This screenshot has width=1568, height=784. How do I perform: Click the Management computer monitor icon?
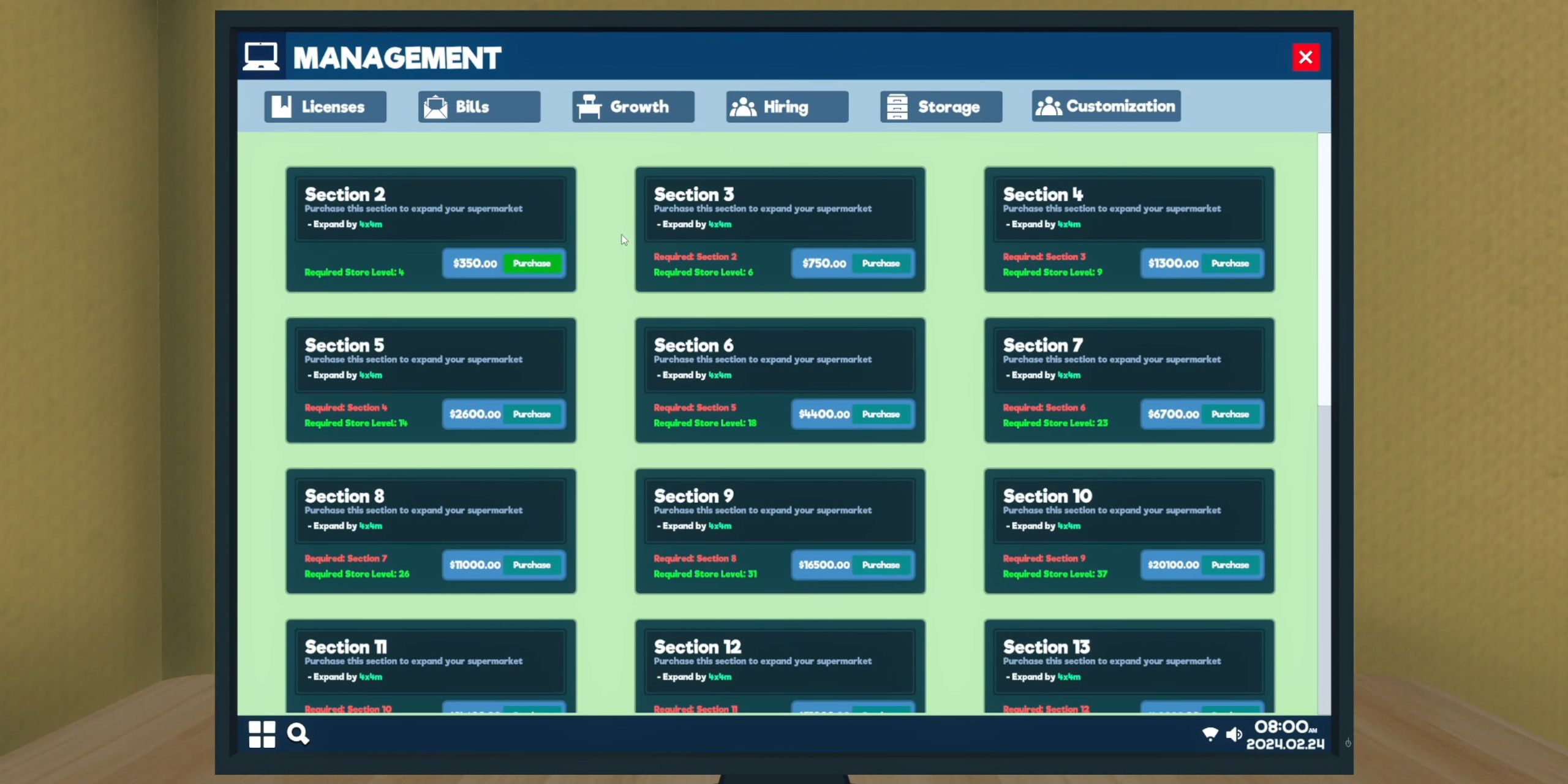261,57
